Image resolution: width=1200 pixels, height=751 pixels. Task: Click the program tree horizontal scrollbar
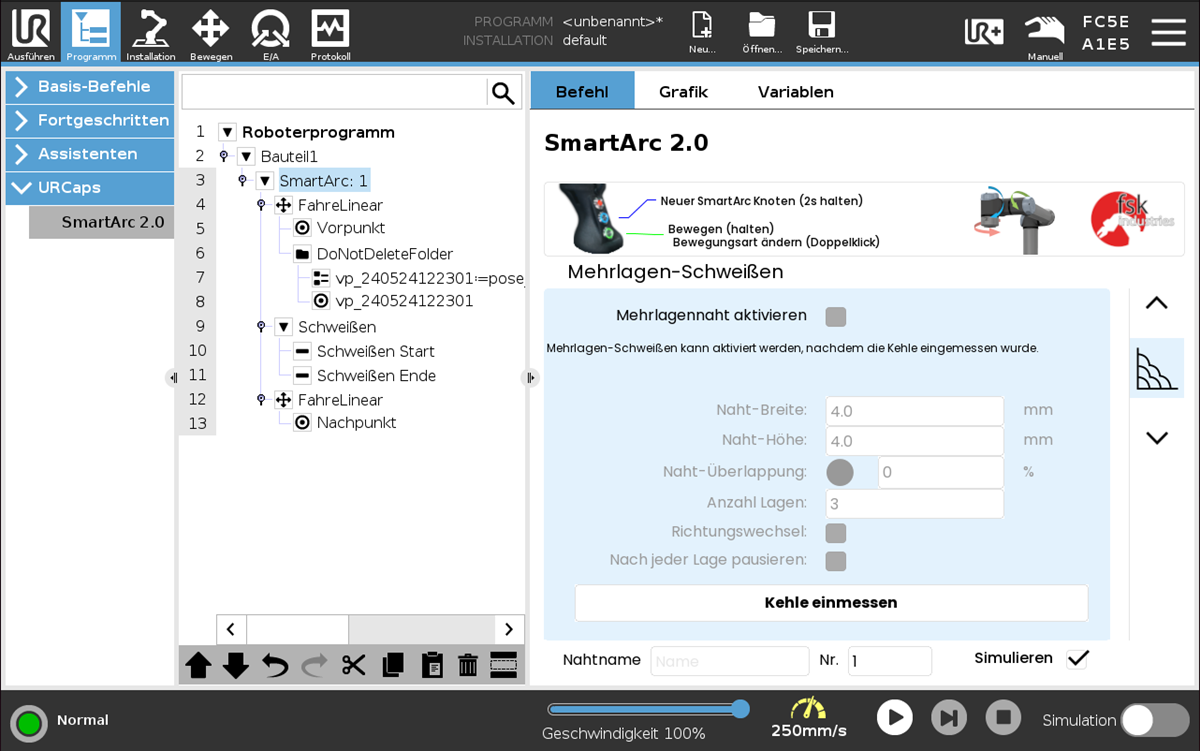370,629
